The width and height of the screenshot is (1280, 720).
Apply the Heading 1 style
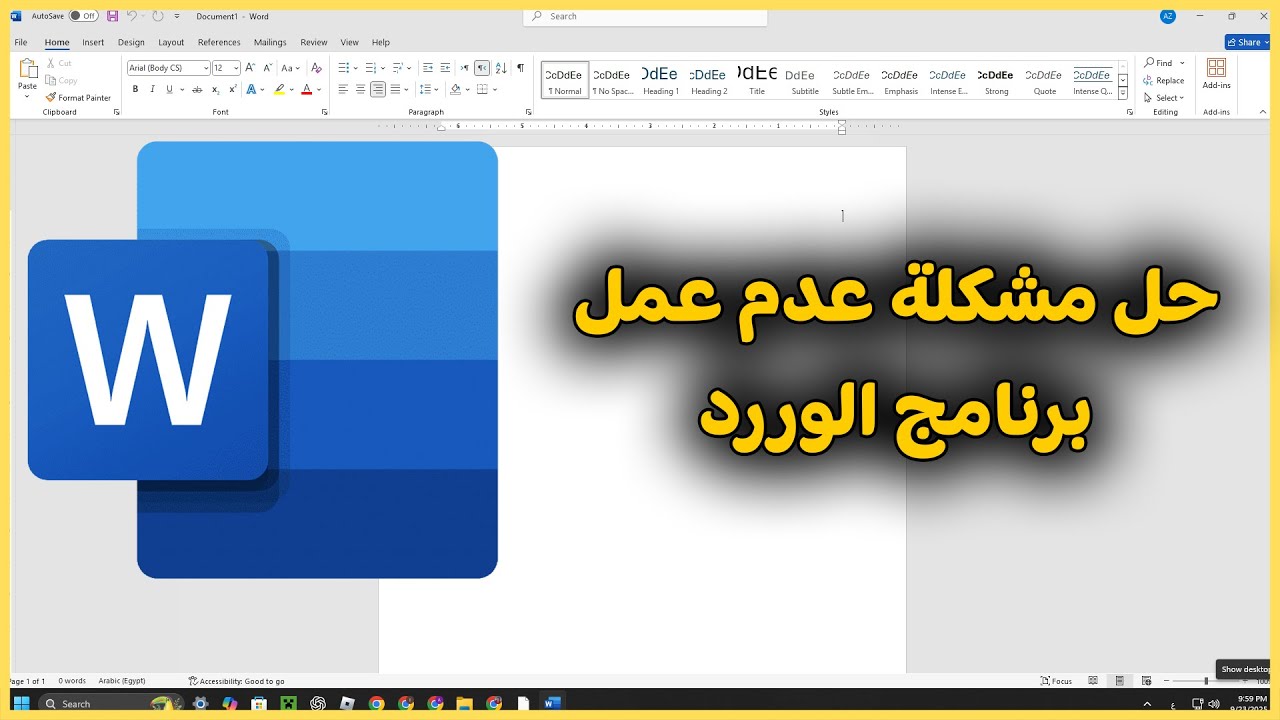[660, 80]
